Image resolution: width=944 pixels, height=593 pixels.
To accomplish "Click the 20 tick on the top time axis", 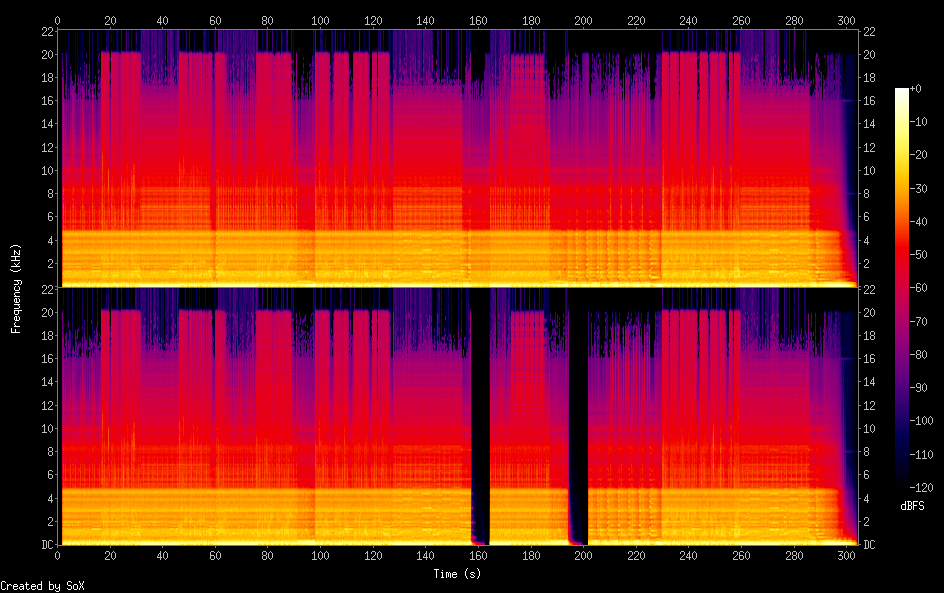I will (110, 19).
